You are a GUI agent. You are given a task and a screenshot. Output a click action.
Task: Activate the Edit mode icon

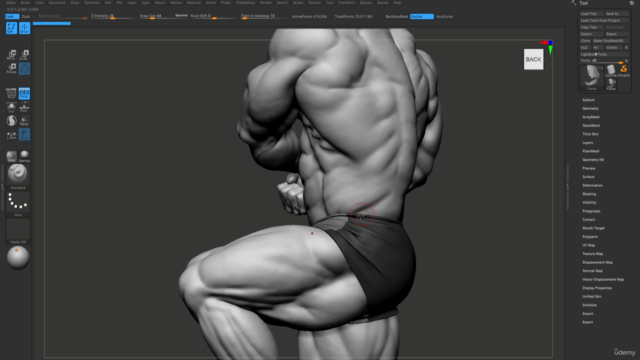tap(11, 28)
